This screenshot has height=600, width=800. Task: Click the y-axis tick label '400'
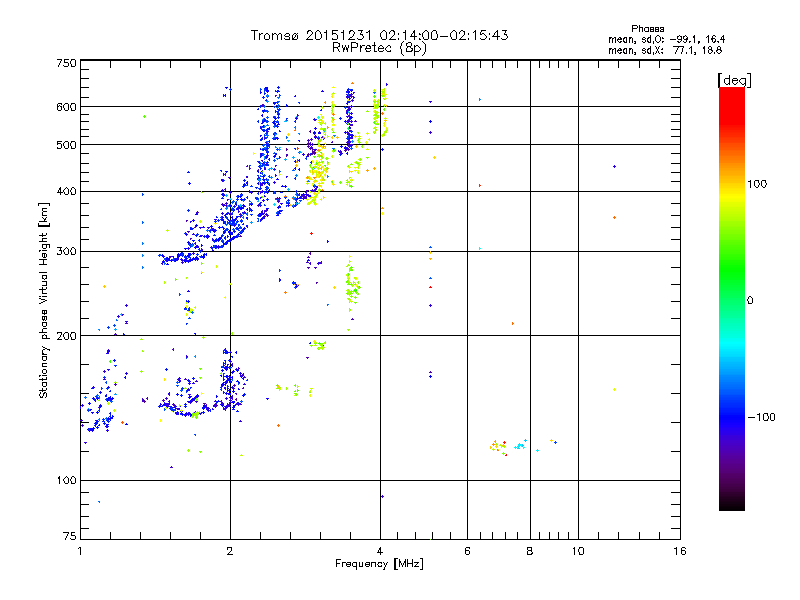(x=67, y=192)
